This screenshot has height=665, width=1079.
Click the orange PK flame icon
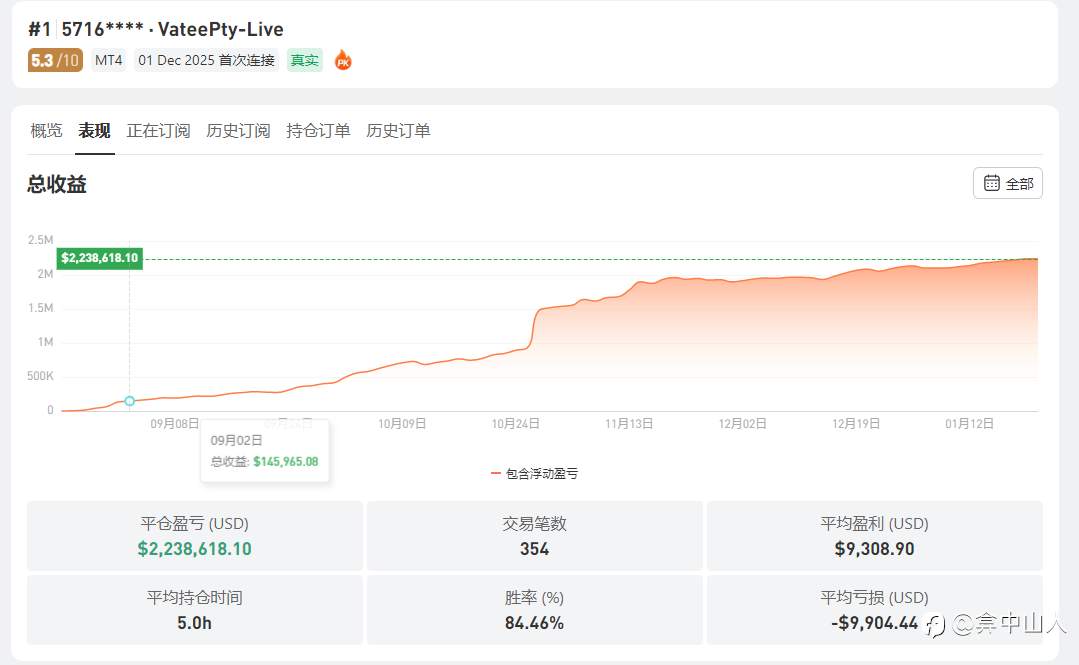pyautogui.click(x=343, y=60)
